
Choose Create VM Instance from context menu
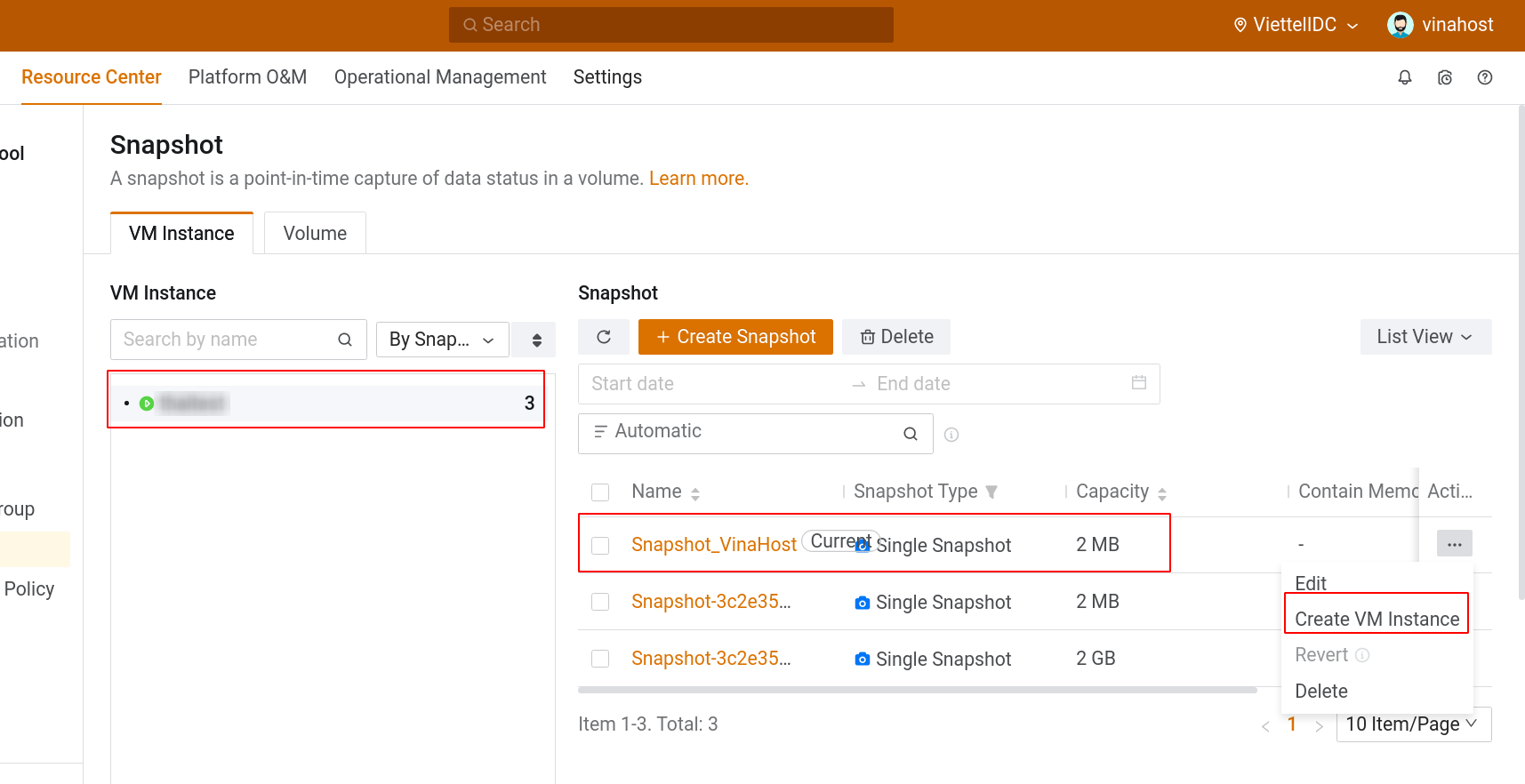point(1377,619)
